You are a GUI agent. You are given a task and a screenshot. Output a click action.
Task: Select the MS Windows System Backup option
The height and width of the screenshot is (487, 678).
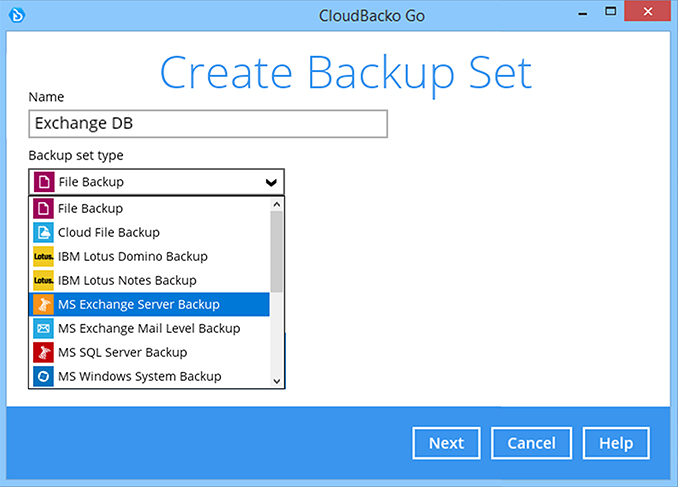coord(149,377)
